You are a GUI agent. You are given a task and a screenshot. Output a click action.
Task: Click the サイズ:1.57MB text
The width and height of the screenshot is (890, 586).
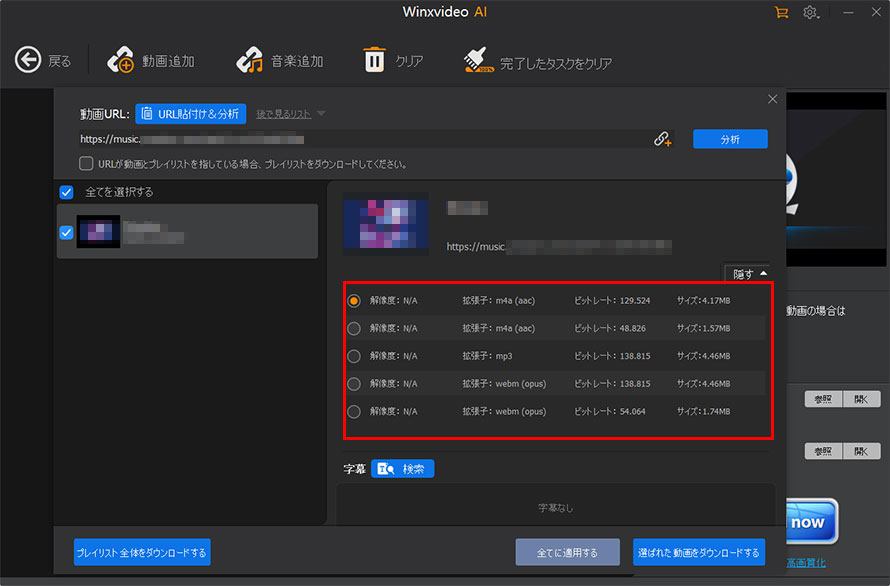(704, 328)
